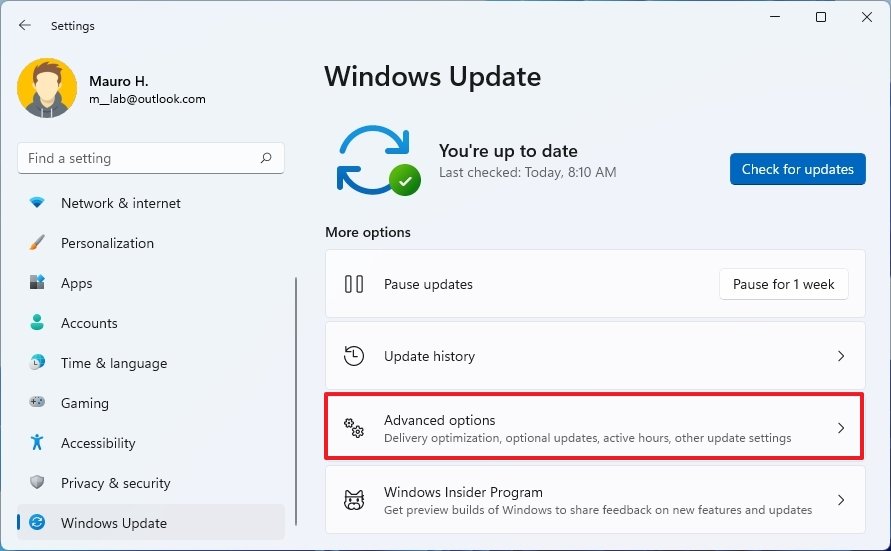Expand Advanced options chevron
Screen dimensions: 891x551
tap(841, 428)
